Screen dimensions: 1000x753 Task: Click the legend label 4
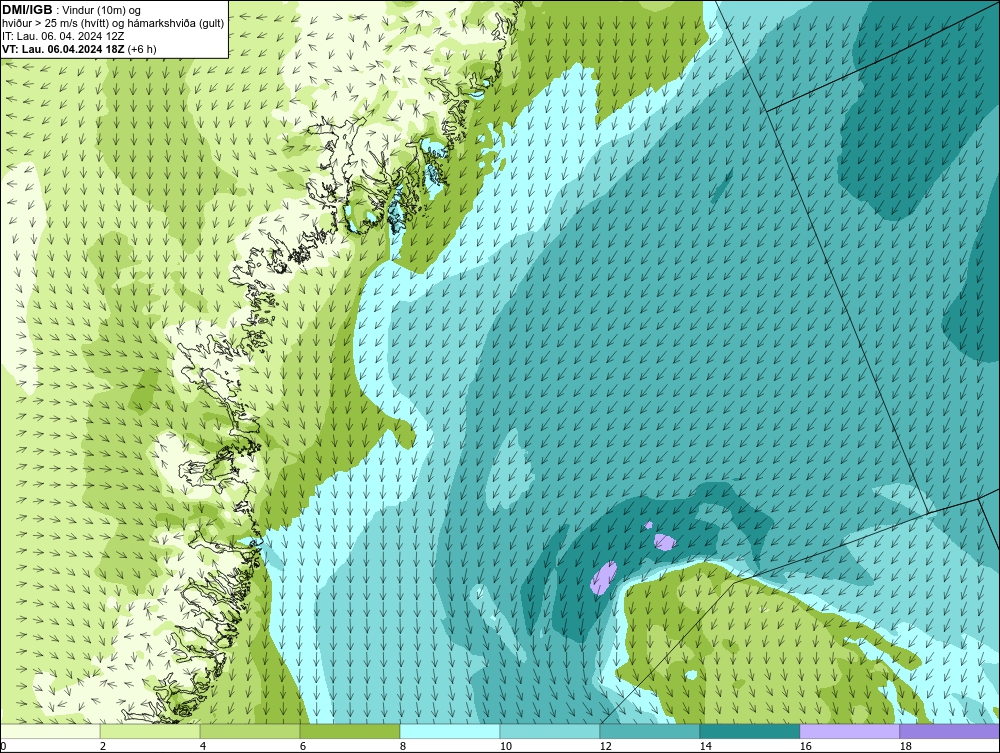(x=203, y=746)
